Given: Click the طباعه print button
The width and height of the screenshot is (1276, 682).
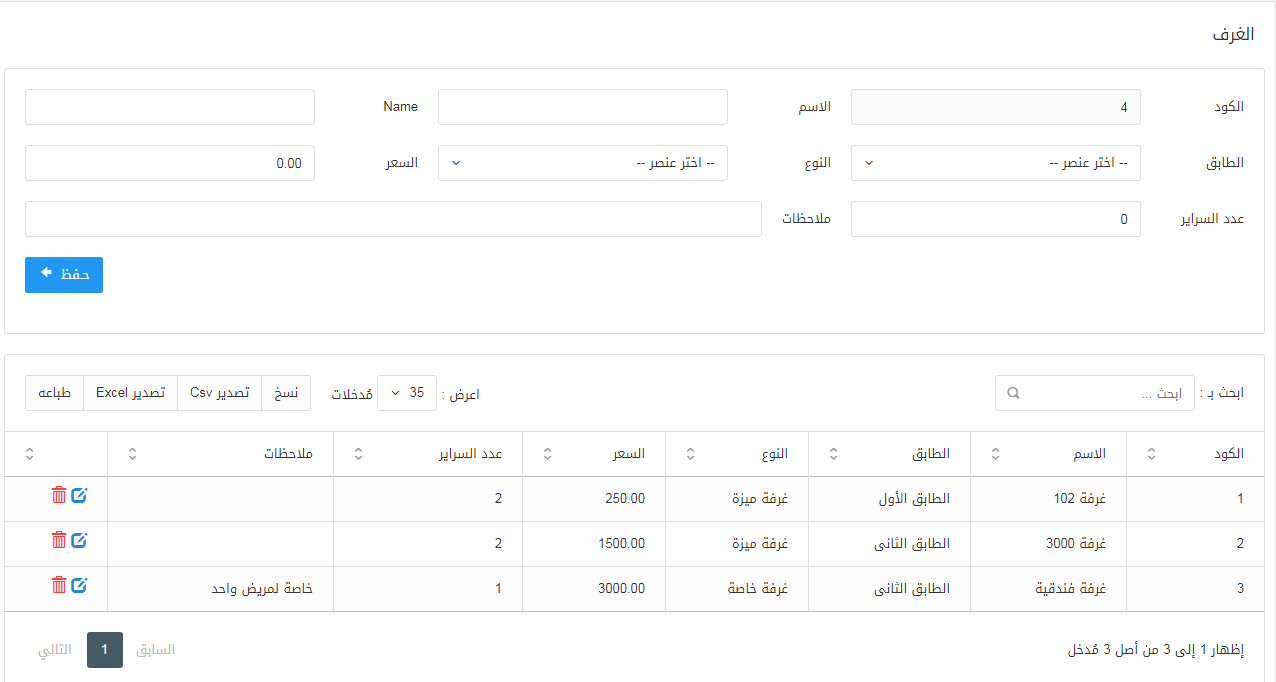Looking at the screenshot, I should pyautogui.click(x=54, y=393).
